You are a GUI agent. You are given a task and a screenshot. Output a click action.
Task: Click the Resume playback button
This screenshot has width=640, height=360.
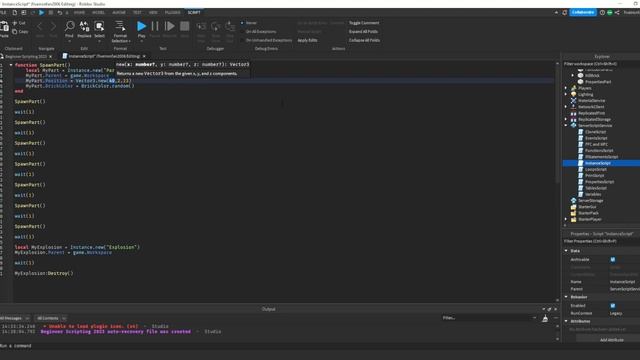point(169,27)
